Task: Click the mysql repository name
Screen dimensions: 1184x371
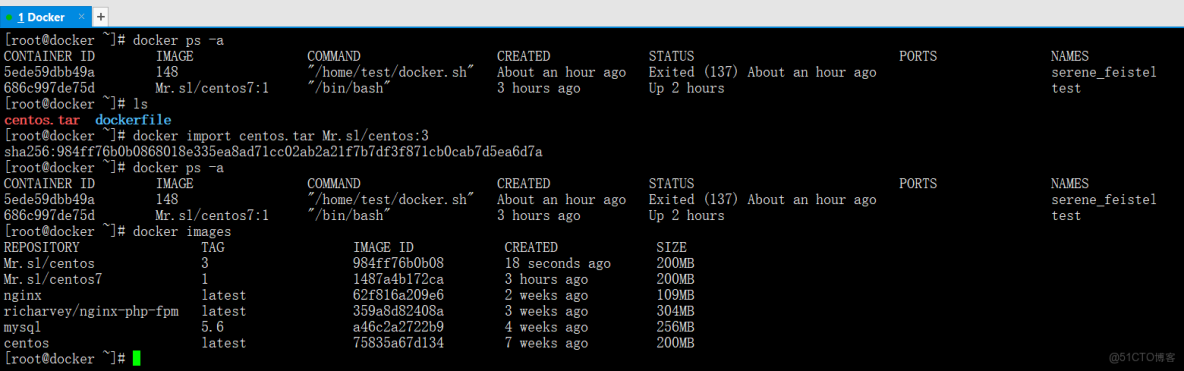Action: tap(23, 327)
